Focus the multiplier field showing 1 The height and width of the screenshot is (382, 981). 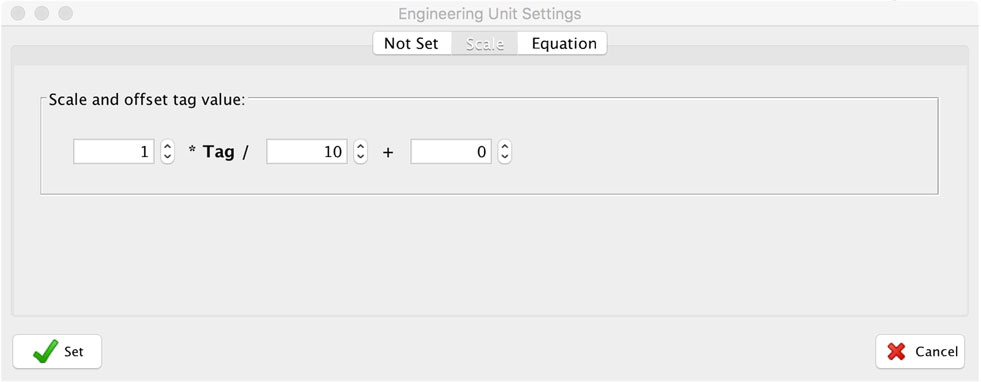tap(114, 152)
